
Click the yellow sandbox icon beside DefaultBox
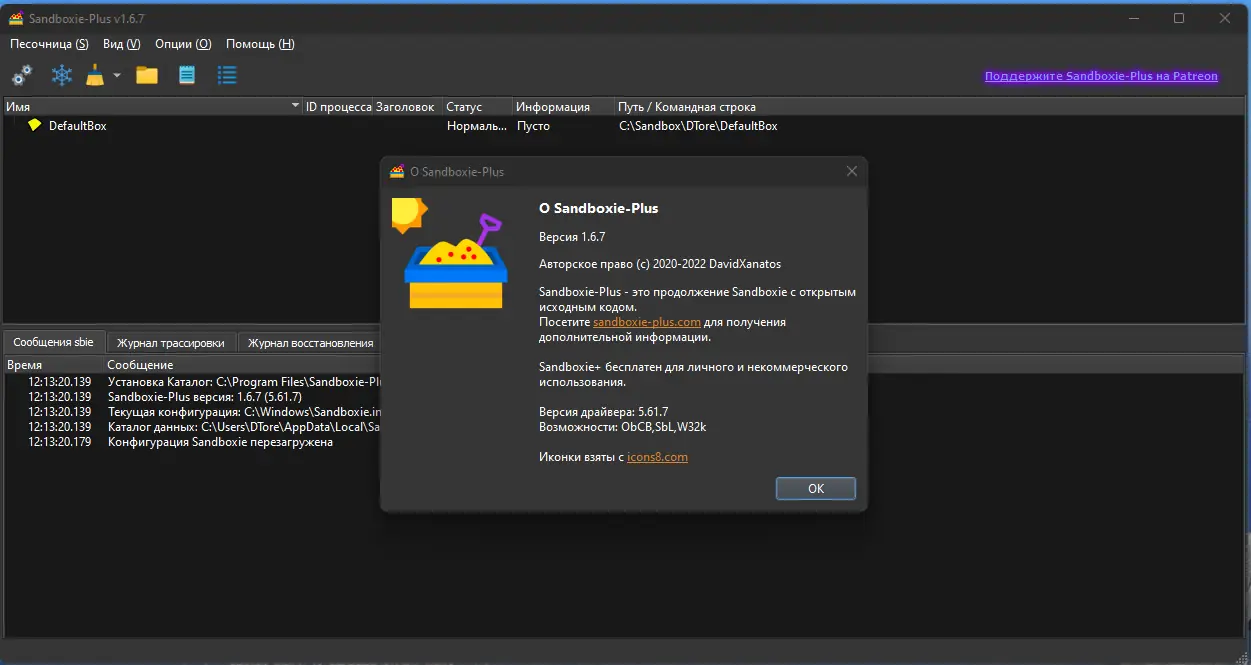35,126
